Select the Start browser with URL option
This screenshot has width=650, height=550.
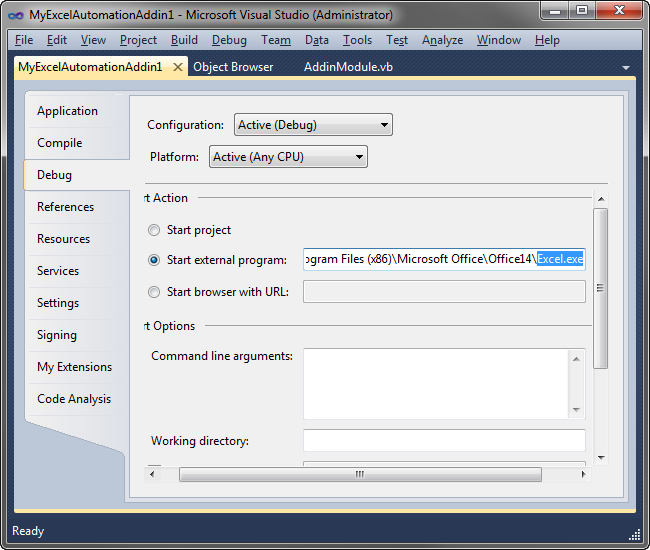point(154,292)
